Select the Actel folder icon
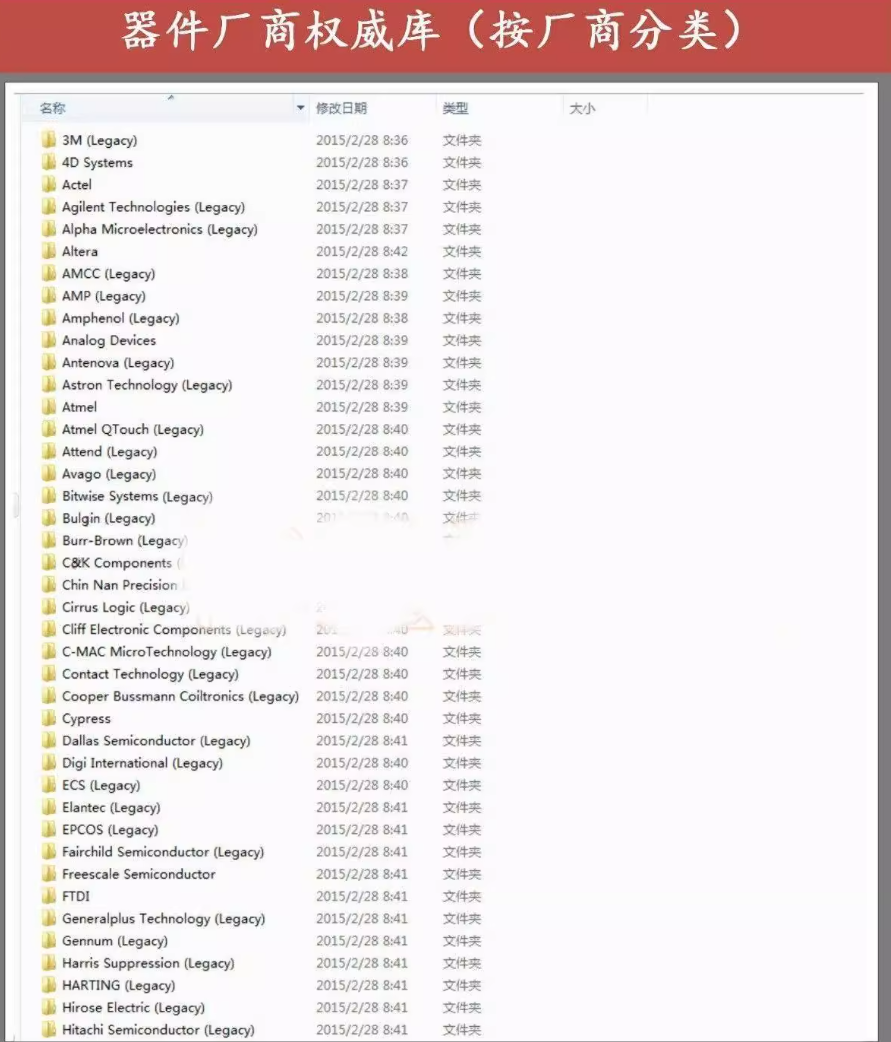Viewport: 891px width, 1042px height. 49,184
